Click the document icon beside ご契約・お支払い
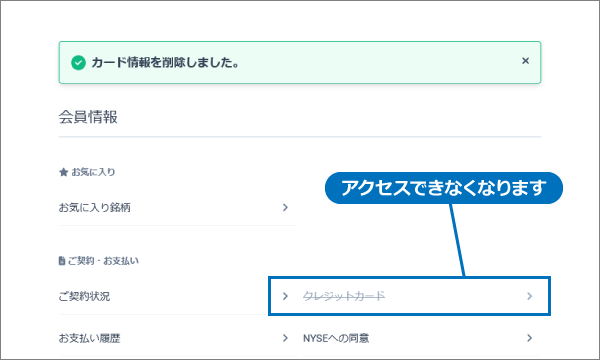This screenshot has height=360, width=600. coord(62,261)
